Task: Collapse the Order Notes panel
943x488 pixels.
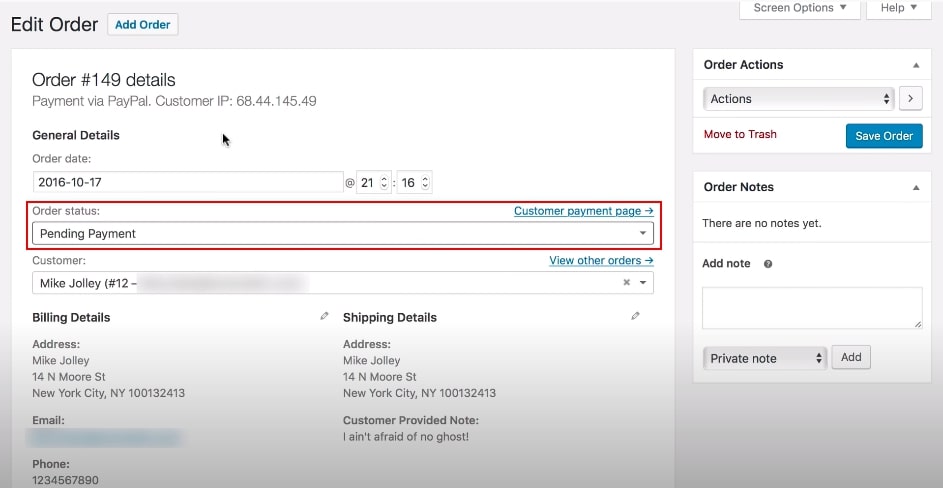Action: [916, 188]
